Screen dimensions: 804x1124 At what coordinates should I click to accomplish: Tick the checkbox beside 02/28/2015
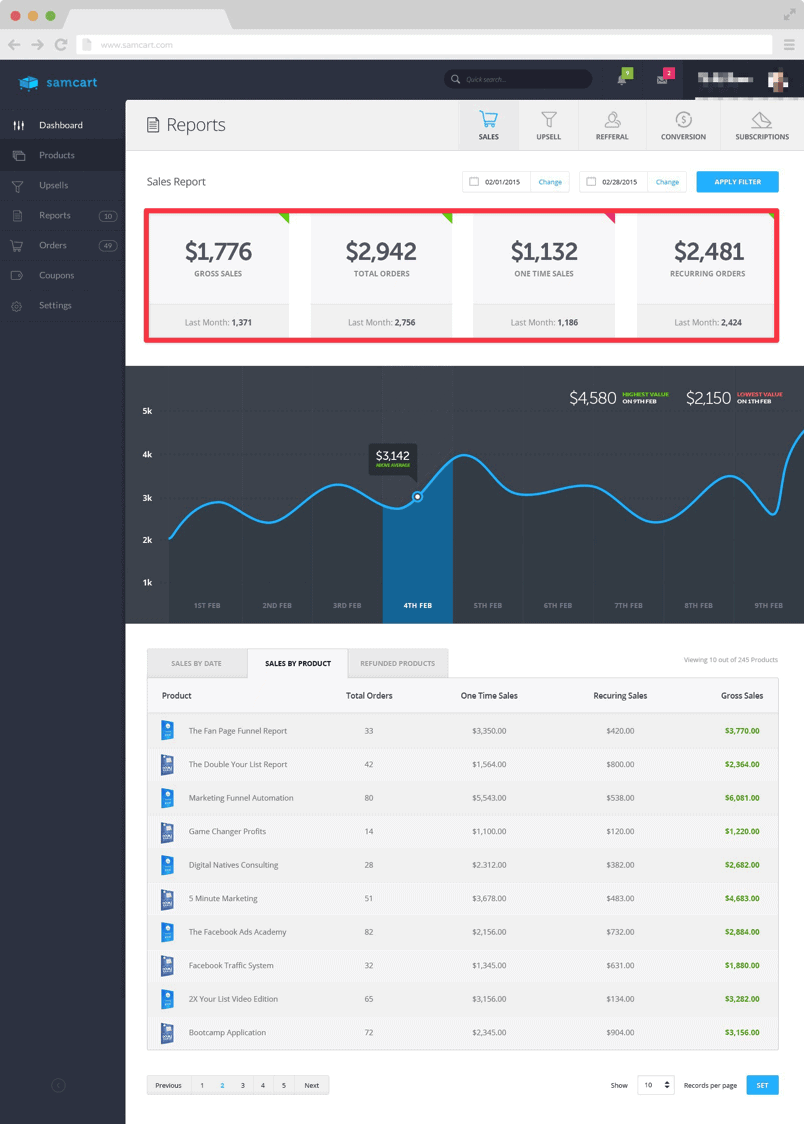[591, 181]
